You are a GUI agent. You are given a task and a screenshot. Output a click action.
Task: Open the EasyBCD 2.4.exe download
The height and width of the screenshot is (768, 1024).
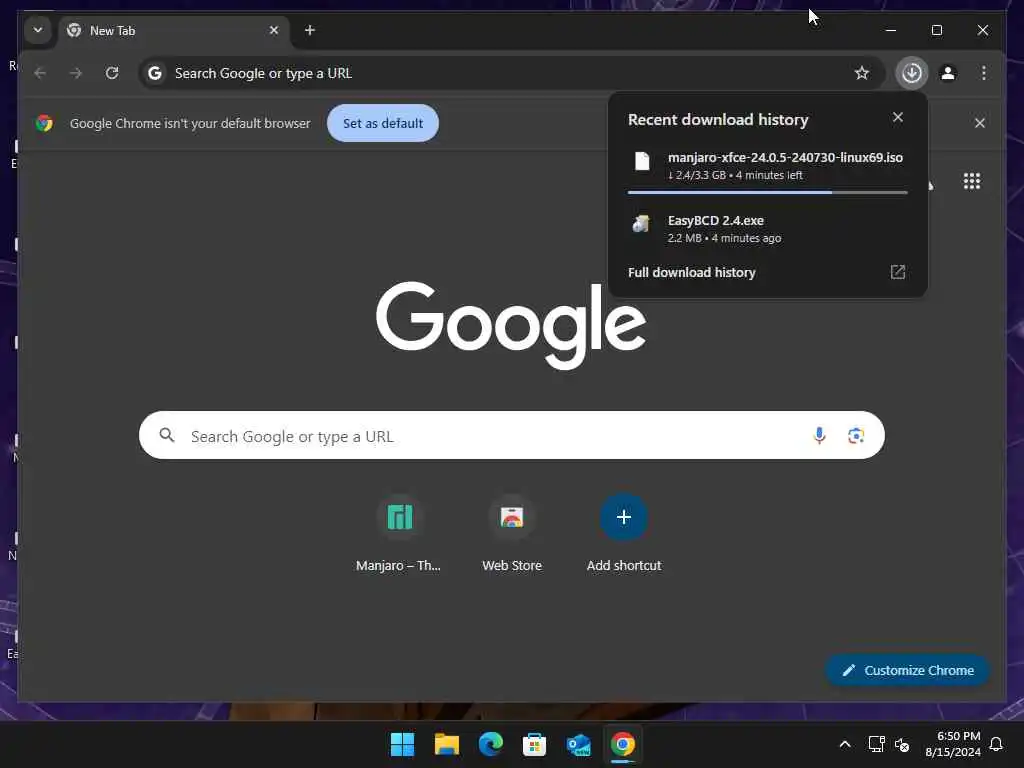(767, 229)
